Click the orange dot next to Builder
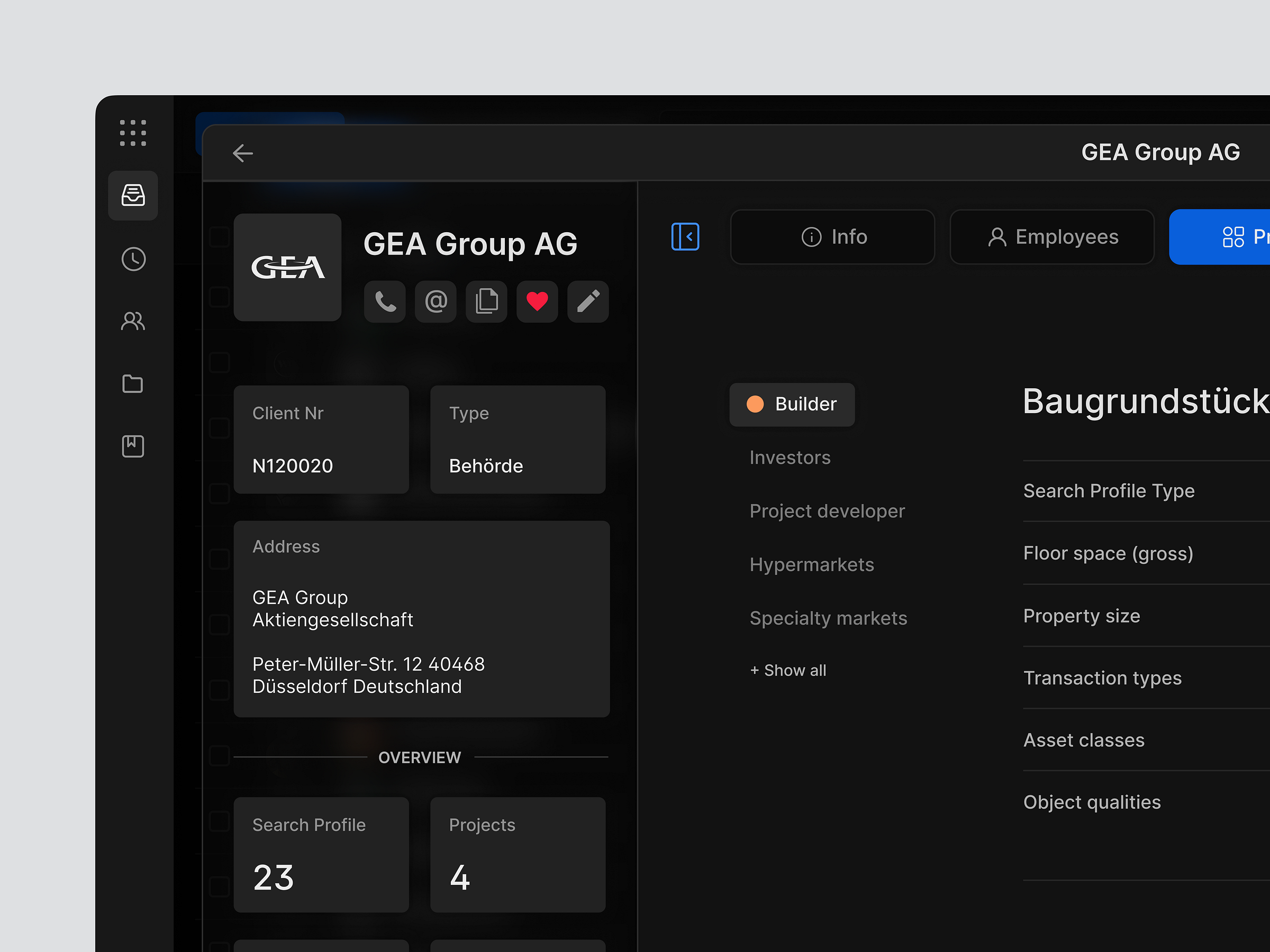The image size is (1270, 952). point(755,405)
